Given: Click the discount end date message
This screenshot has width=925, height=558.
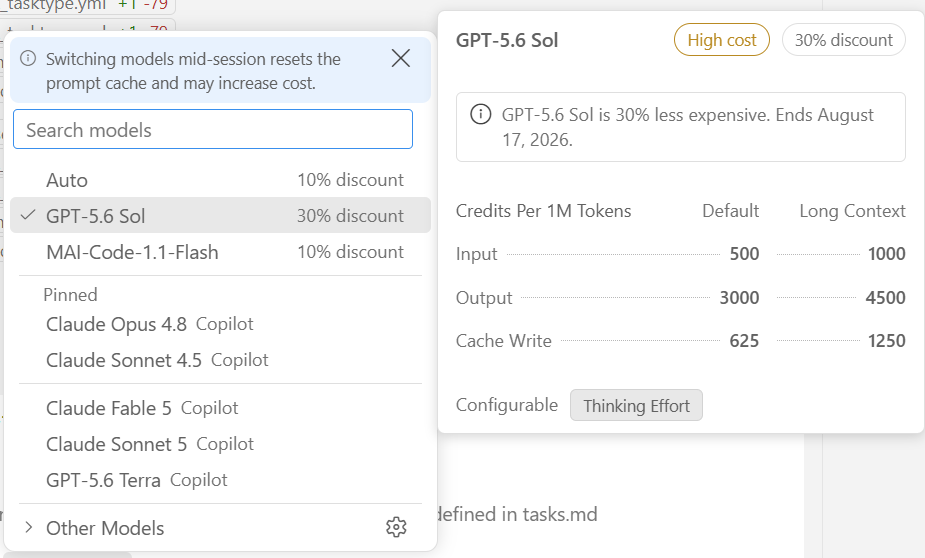Looking at the screenshot, I should pos(688,127).
